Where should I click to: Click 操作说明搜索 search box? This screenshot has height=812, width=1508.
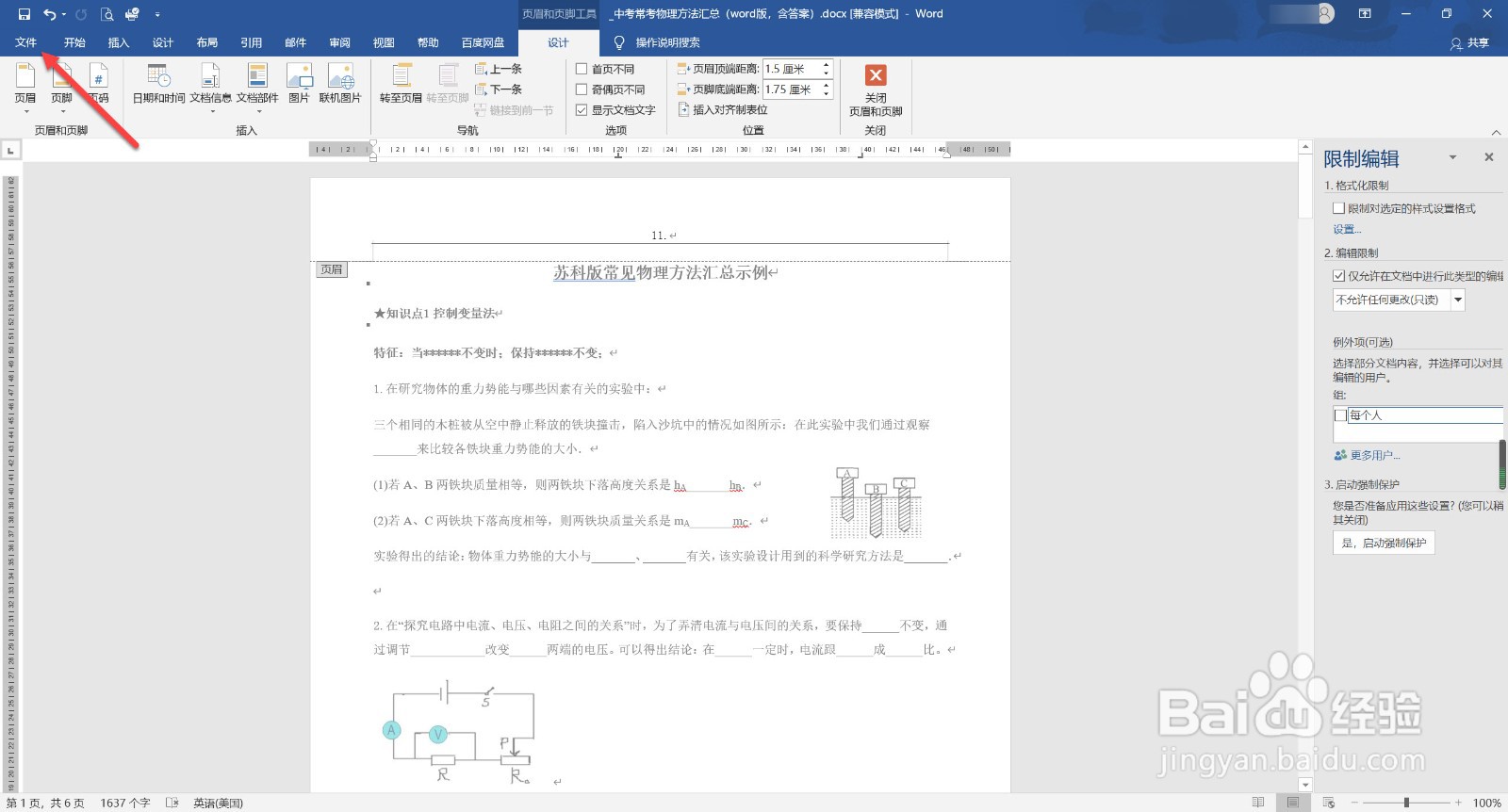(x=667, y=42)
